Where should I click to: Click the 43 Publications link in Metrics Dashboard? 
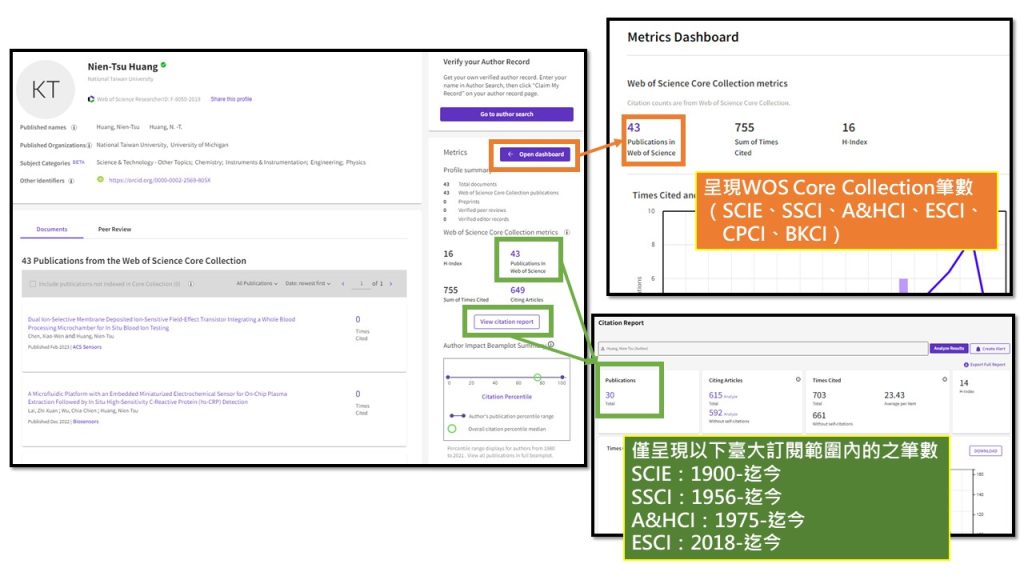[633, 127]
